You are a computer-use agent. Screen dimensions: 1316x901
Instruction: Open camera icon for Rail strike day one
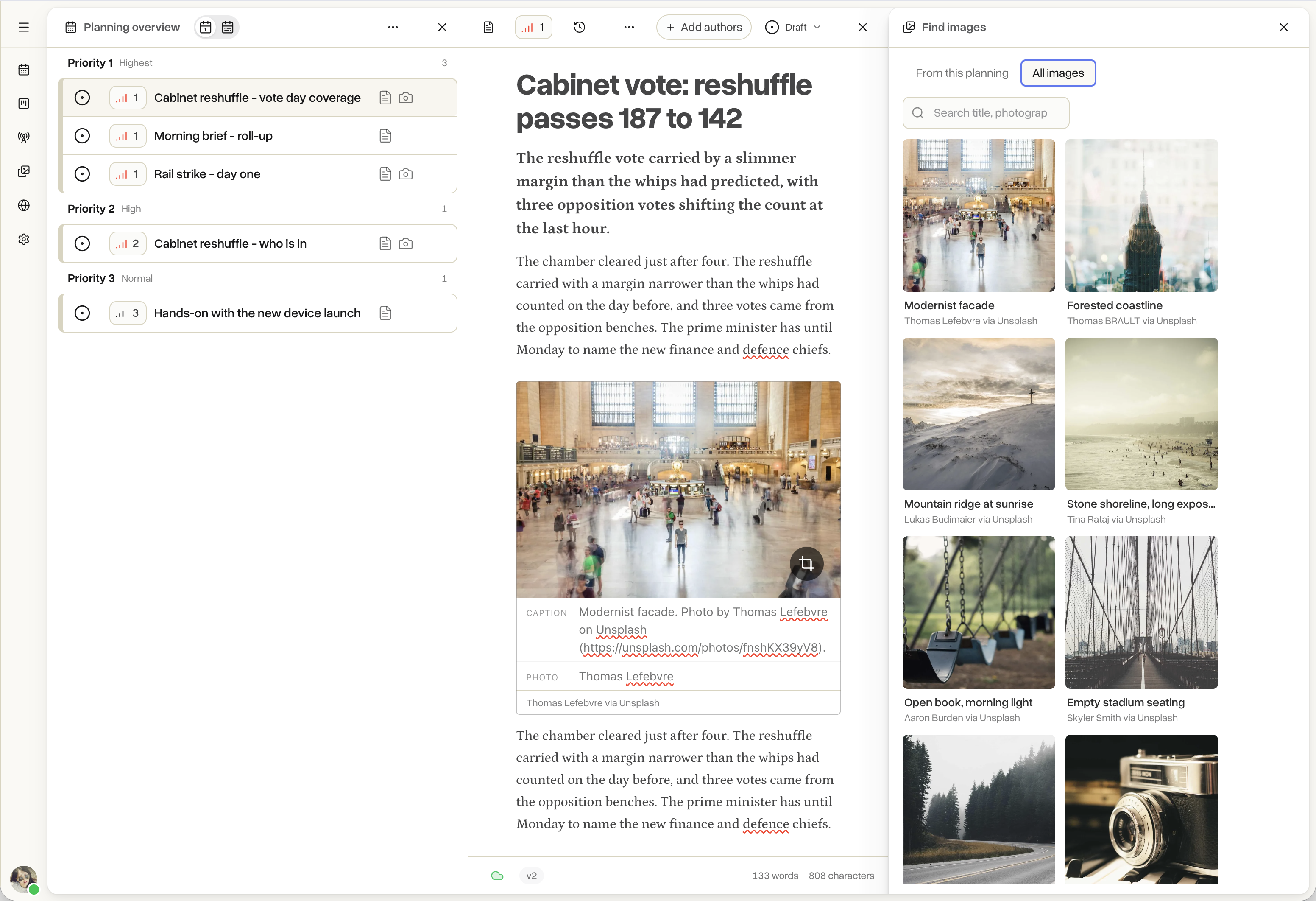(405, 174)
